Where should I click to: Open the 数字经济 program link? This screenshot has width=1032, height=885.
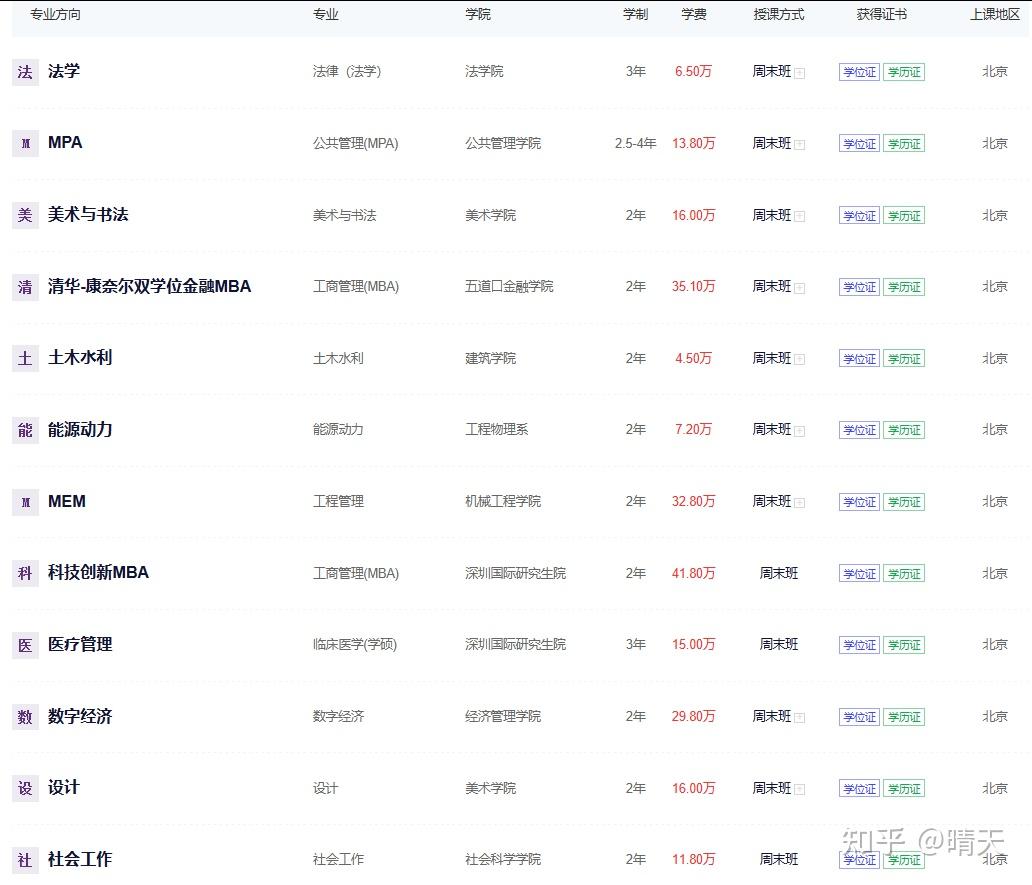80,716
